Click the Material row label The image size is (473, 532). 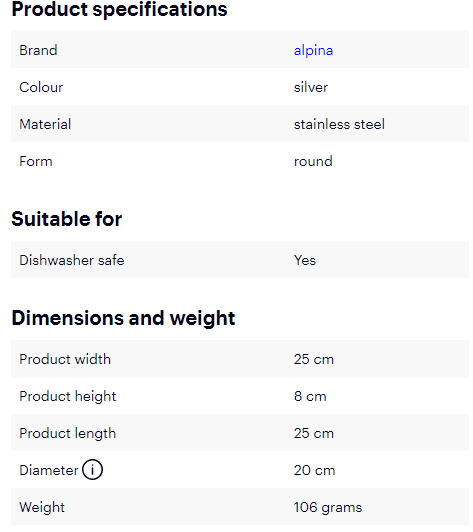point(45,124)
